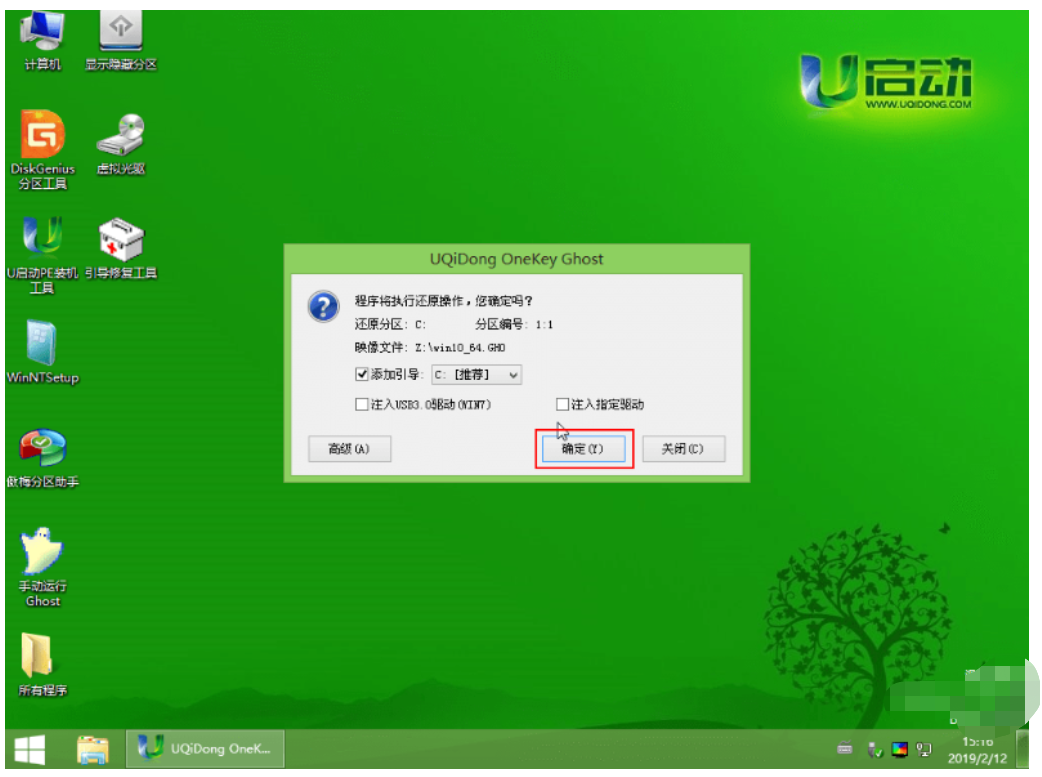Open the 虚拟光驱 virtual drive icon
The height and width of the screenshot is (777, 1042).
121,137
